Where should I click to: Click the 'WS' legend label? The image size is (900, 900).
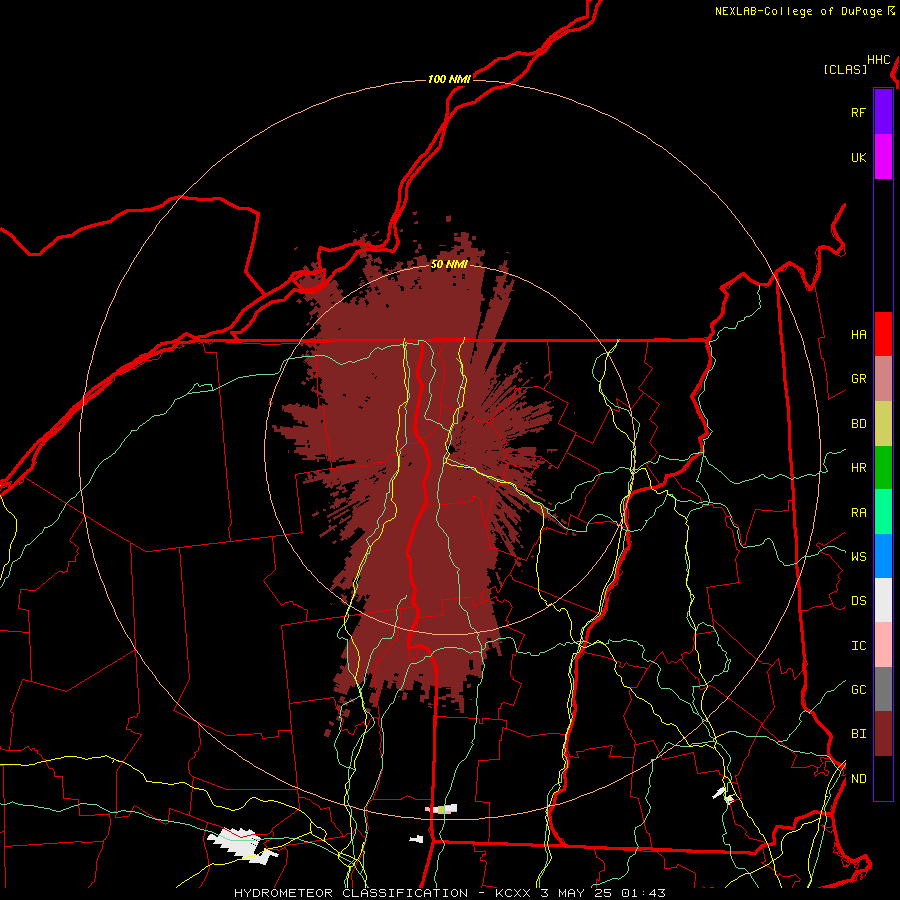tap(858, 556)
